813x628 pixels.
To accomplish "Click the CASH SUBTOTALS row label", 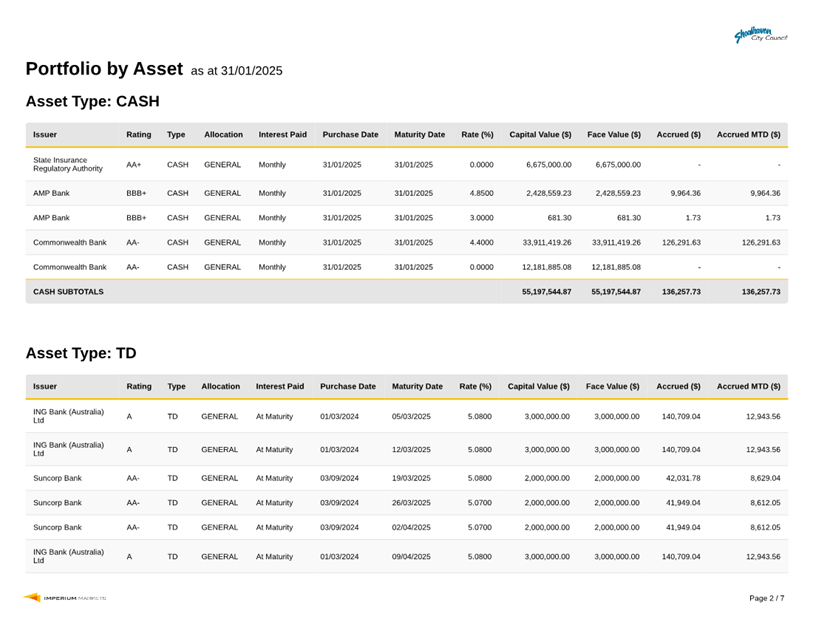I will pyautogui.click(x=68, y=292).
